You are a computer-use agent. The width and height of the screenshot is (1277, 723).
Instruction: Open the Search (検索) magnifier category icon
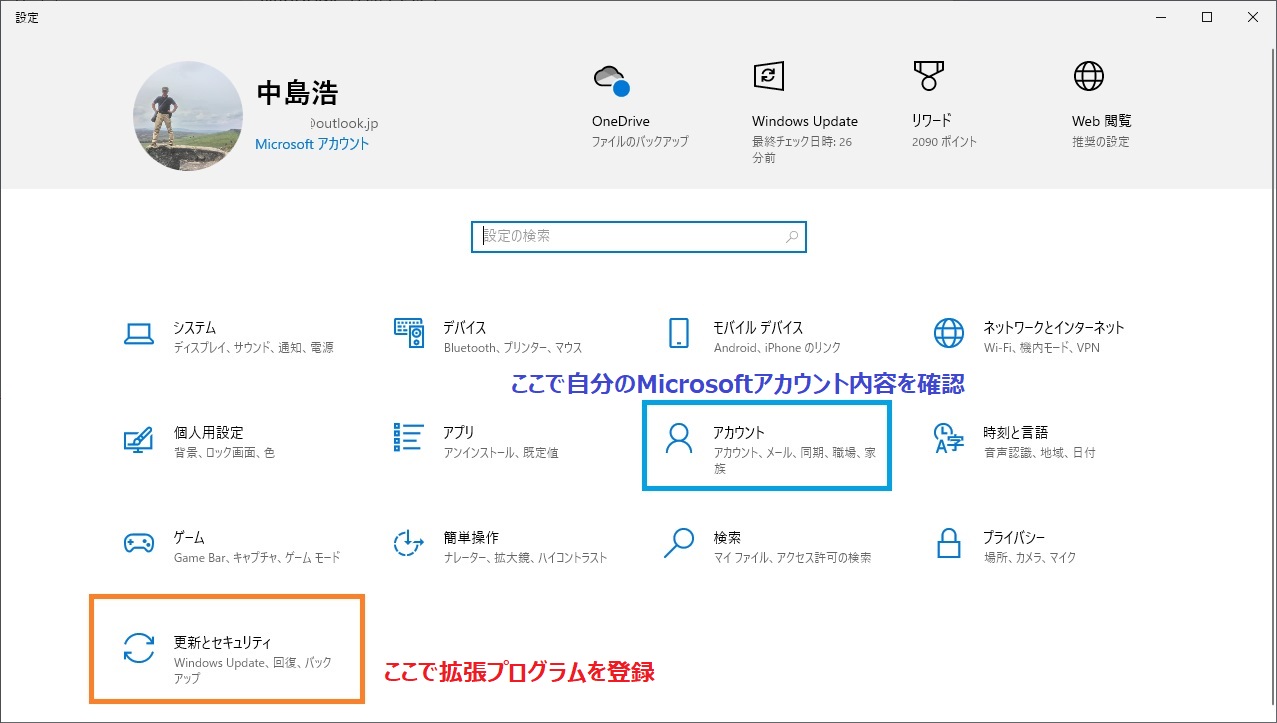679,544
